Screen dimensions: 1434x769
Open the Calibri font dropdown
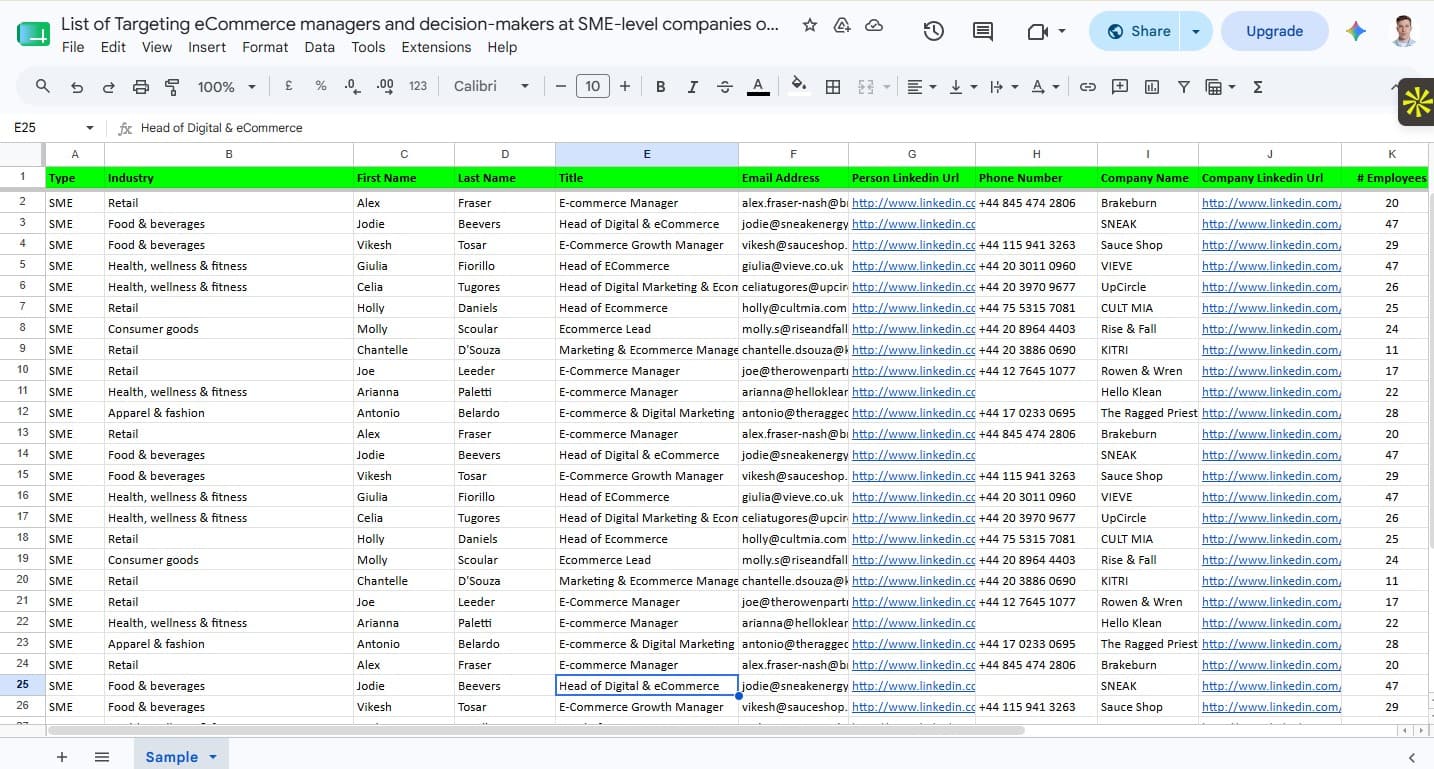point(491,87)
